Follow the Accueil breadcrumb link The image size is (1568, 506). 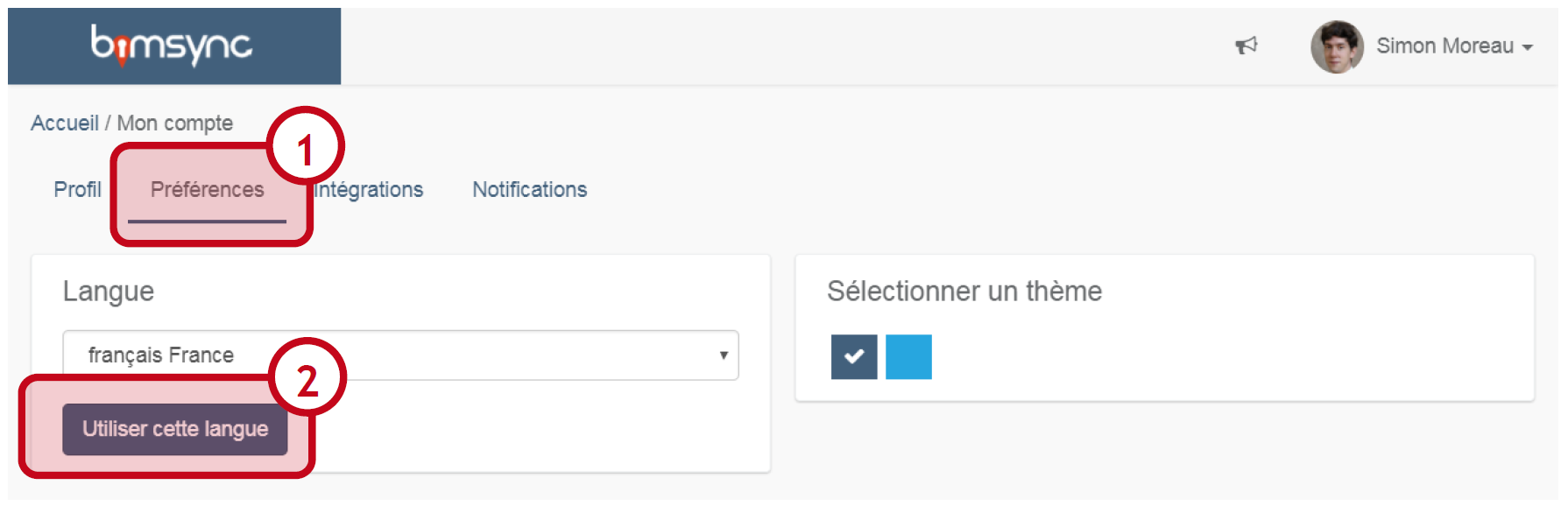64,123
